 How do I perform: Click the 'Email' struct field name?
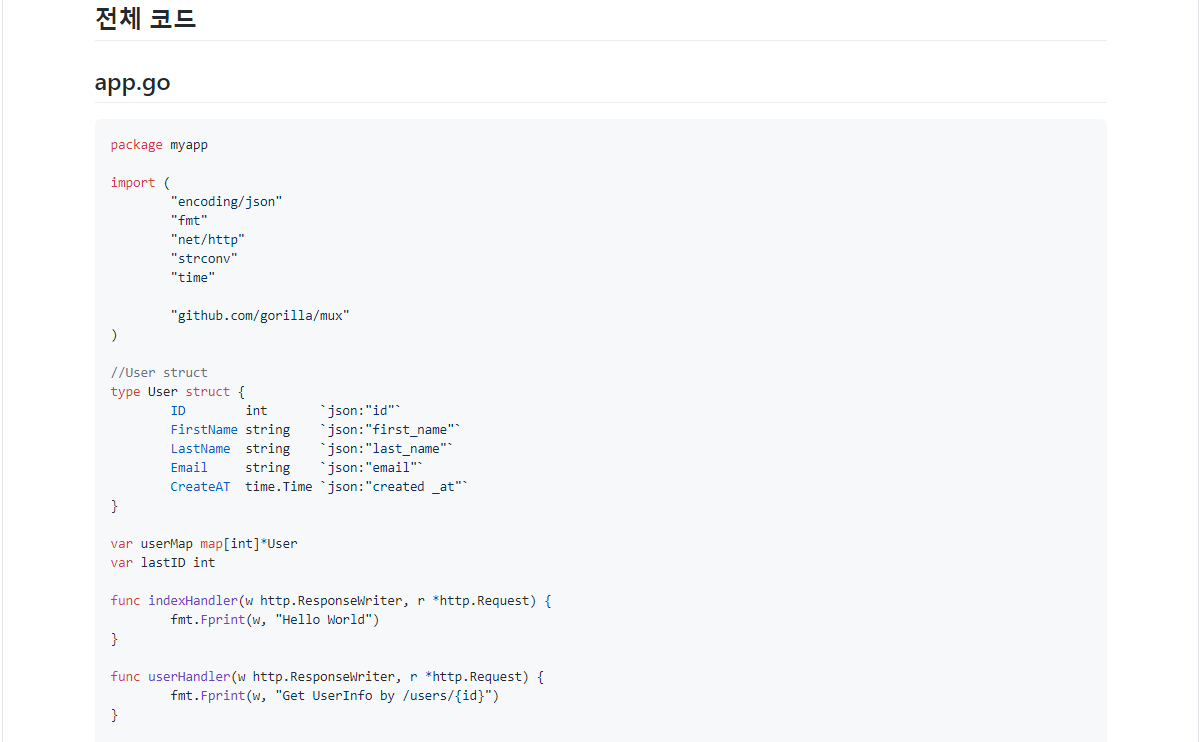tap(189, 468)
